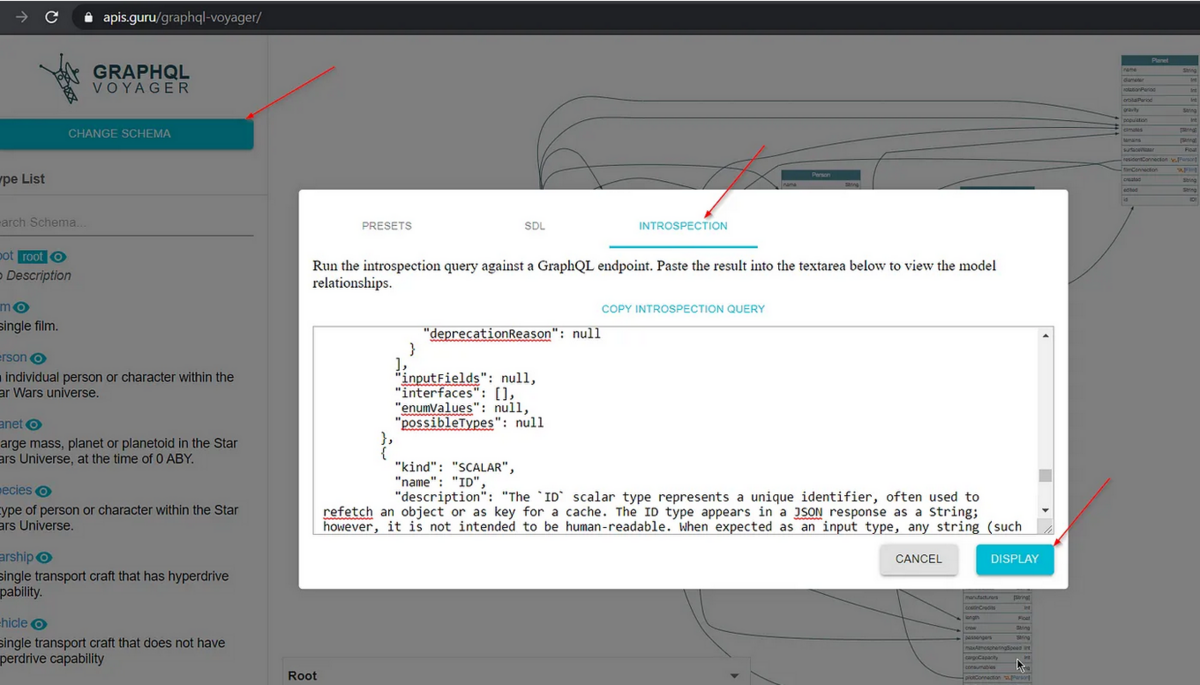
Task: Click the 'possibleTypes' key in the JSON
Action: [x=448, y=423]
